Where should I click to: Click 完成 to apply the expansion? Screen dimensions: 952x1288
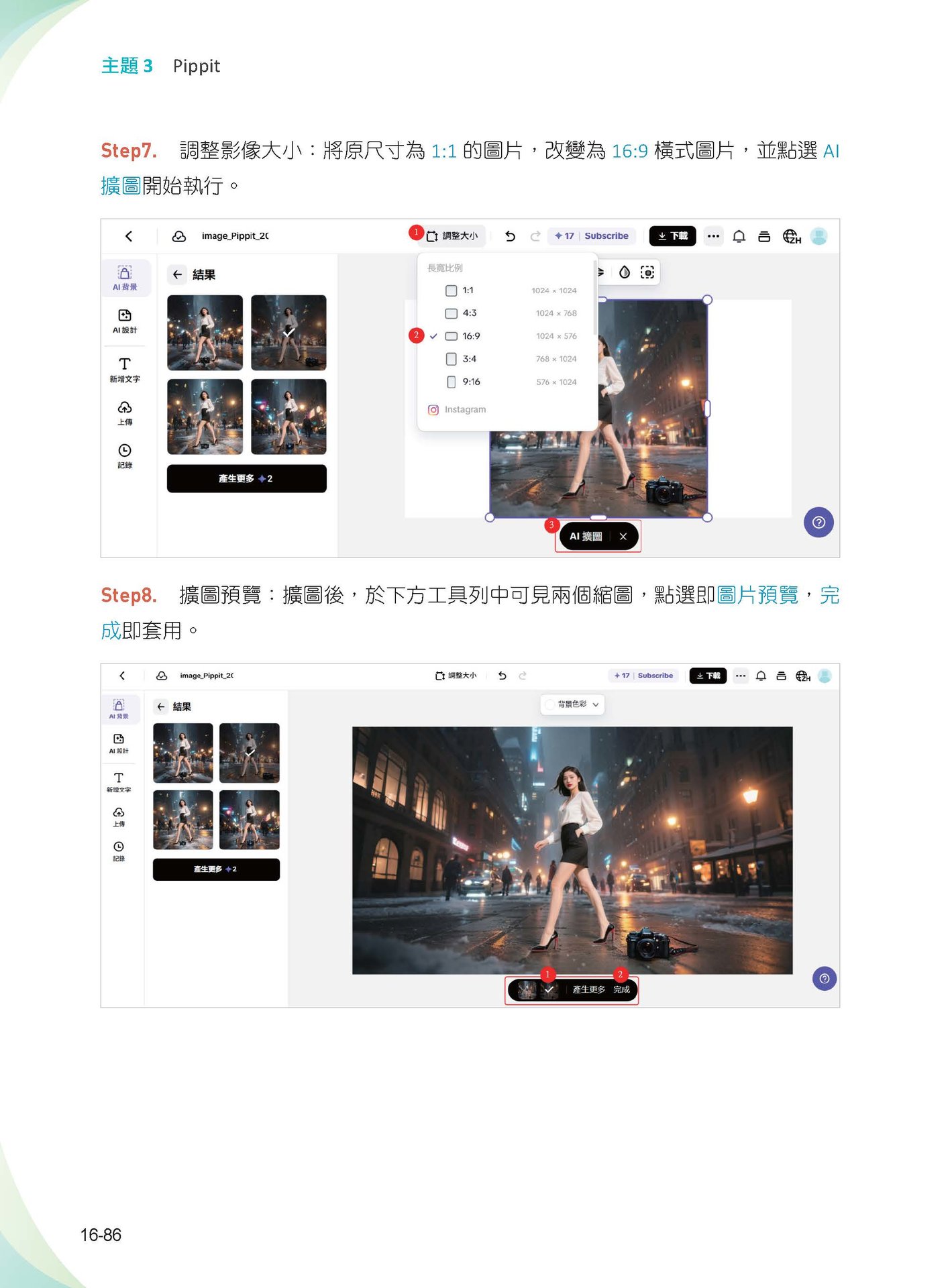pyautogui.click(x=621, y=989)
